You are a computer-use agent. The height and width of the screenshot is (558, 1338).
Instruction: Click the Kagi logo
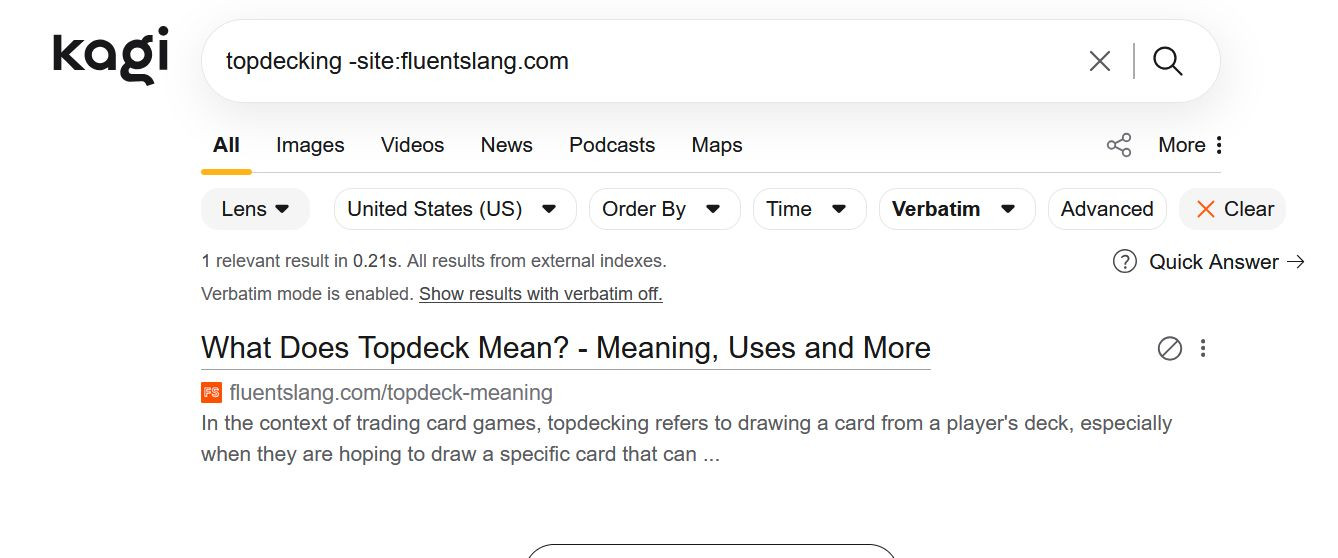(x=110, y=55)
